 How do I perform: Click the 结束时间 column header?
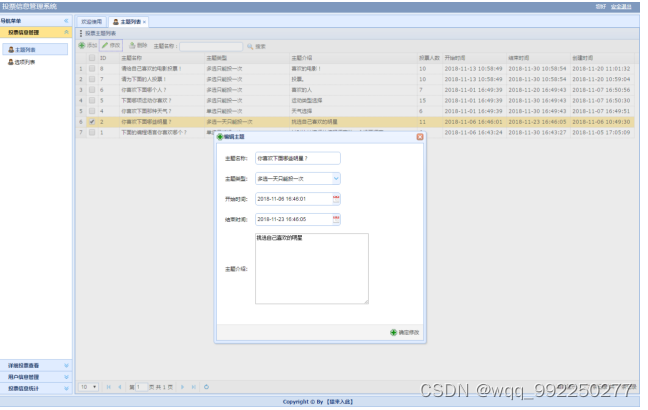tap(538, 58)
